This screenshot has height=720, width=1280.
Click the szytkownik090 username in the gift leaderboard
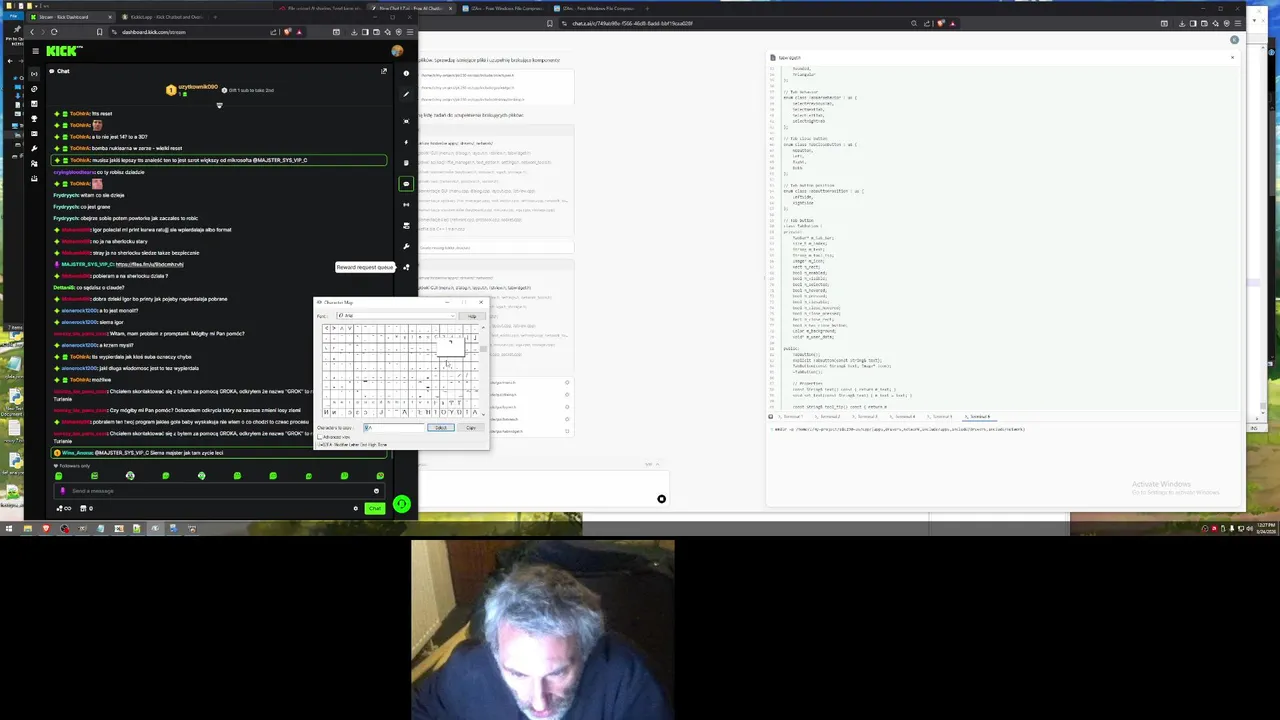click(198, 87)
